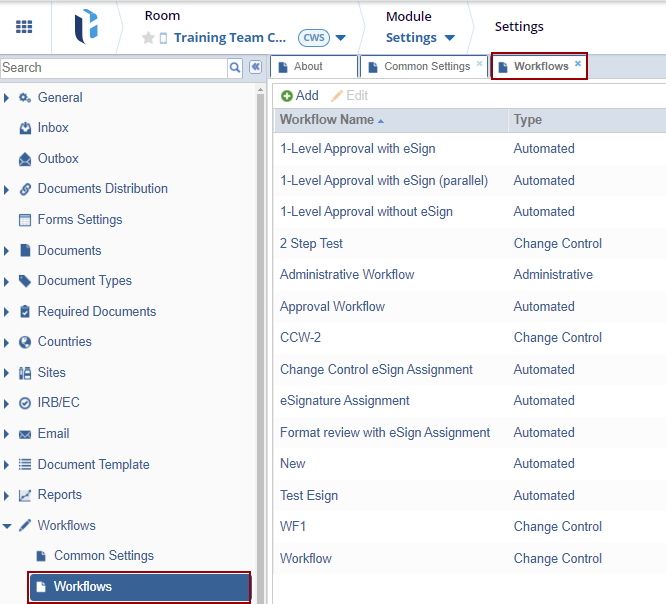The height and width of the screenshot is (604, 666).
Task: Select Common Settings under Workflows tree
Action: click(x=103, y=556)
